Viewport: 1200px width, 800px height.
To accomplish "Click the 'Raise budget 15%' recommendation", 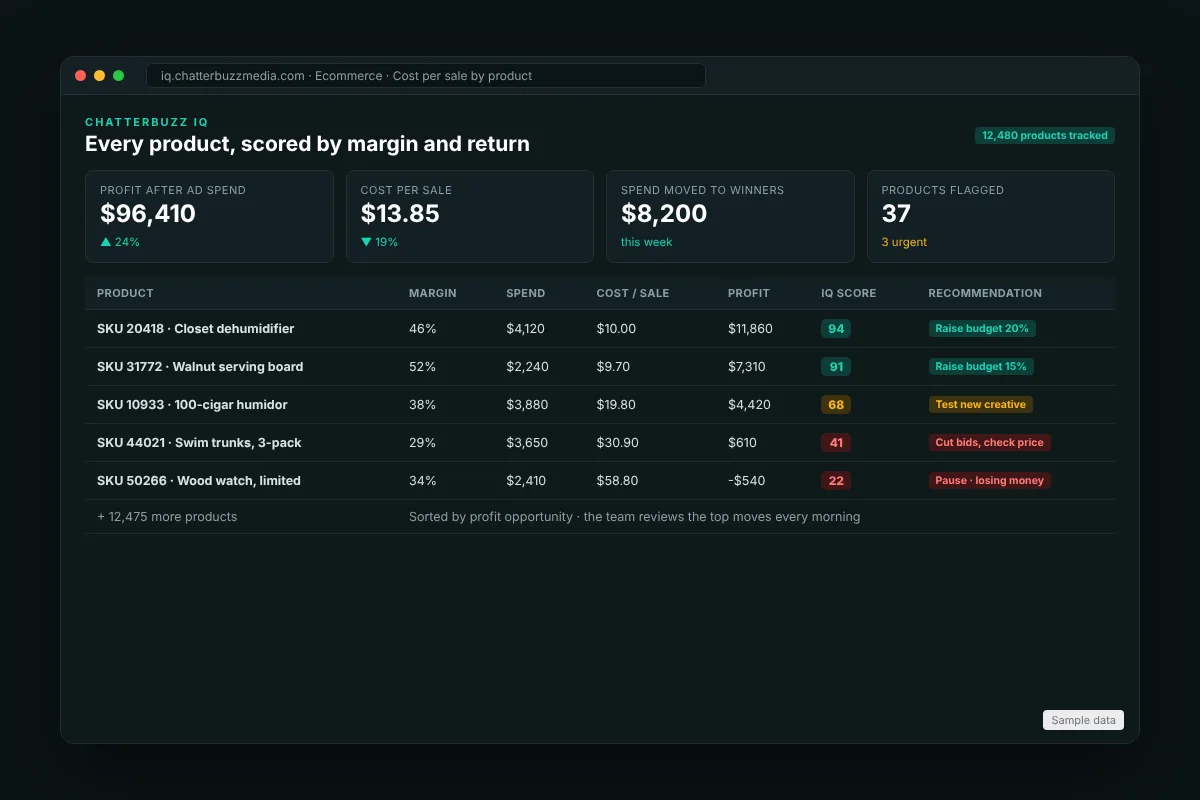I will point(981,367).
